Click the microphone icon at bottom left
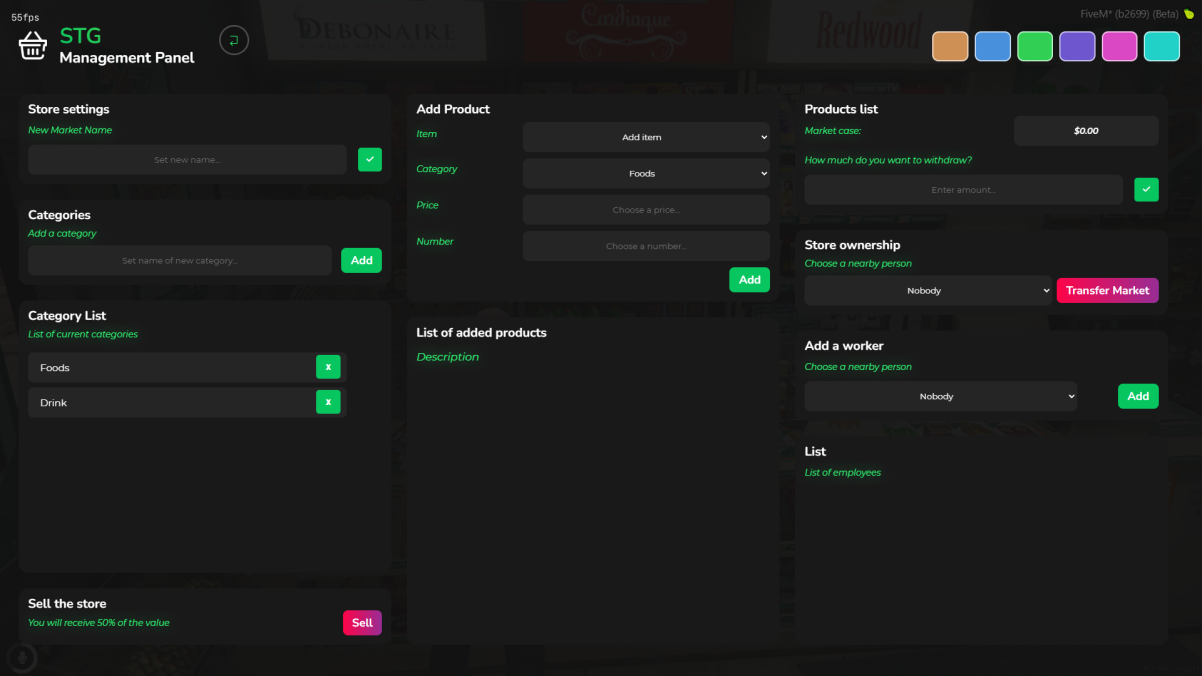This screenshot has width=1202, height=676. (x=21, y=657)
